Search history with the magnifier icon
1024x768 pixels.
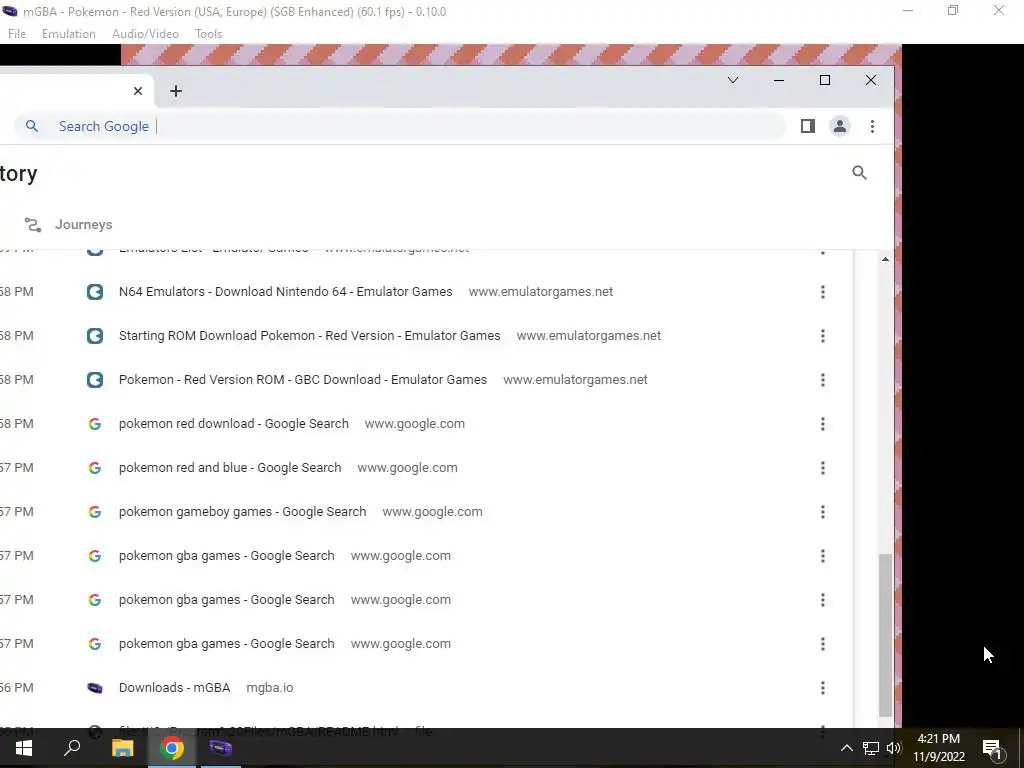pos(859,173)
